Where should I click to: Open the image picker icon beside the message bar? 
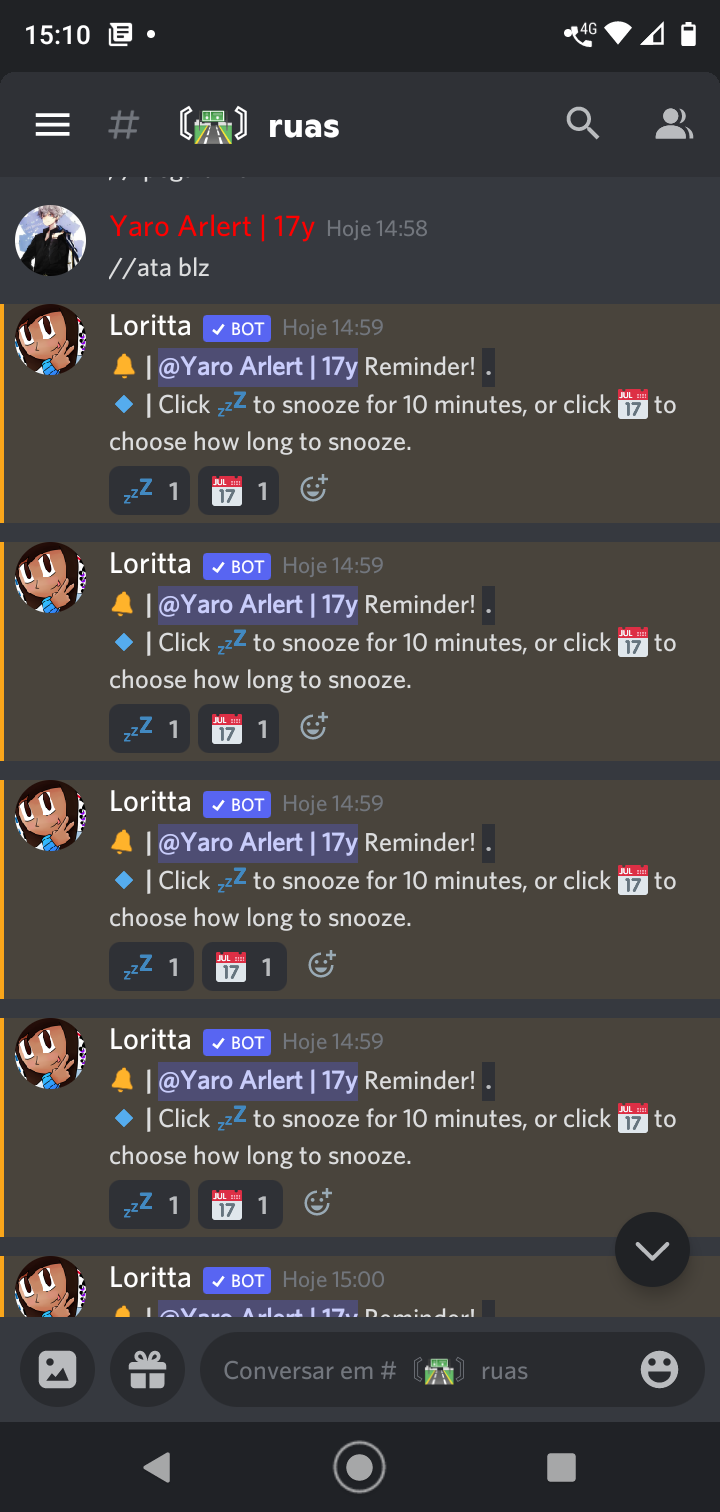[x=57, y=1369]
